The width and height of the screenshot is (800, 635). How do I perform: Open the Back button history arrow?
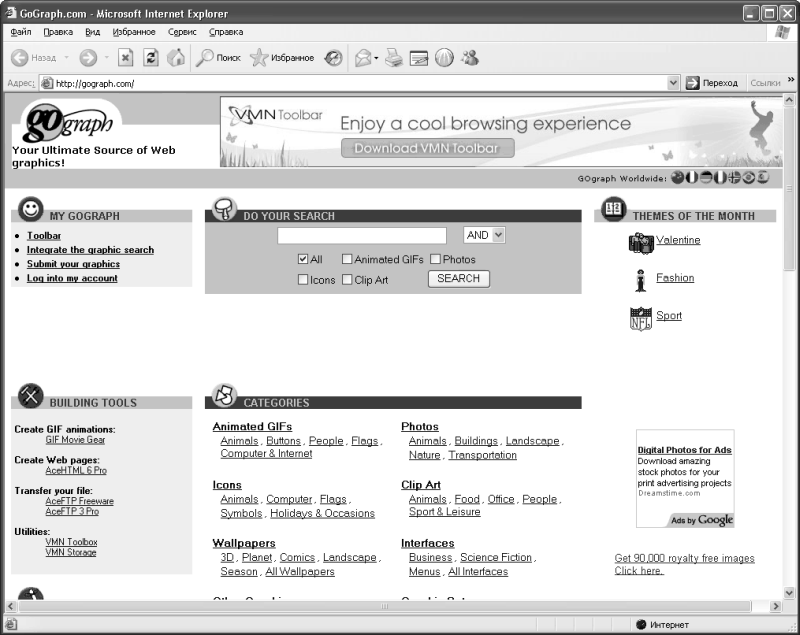point(66,58)
